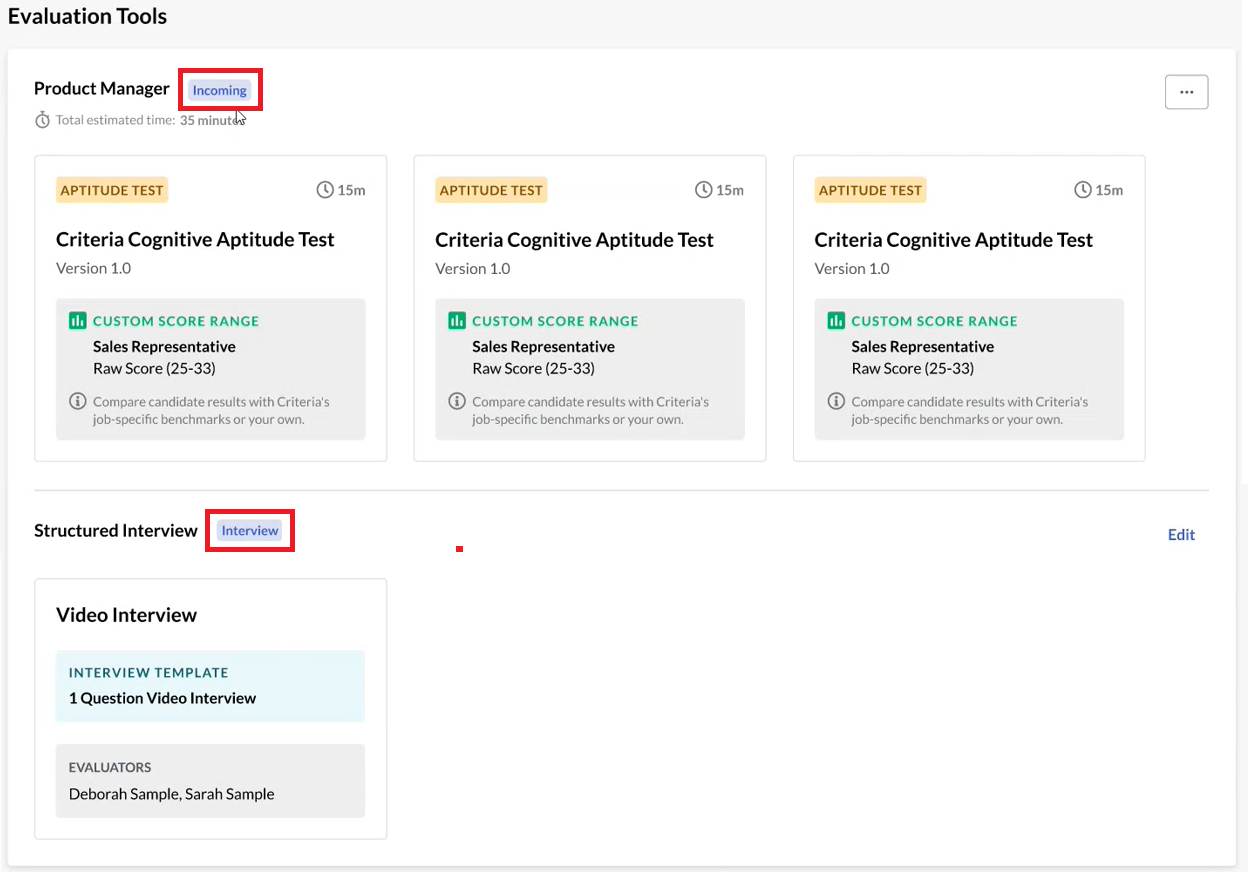Select Sales Representative in the first card
The height and width of the screenshot is (872, 1248).
pos(164,347)
